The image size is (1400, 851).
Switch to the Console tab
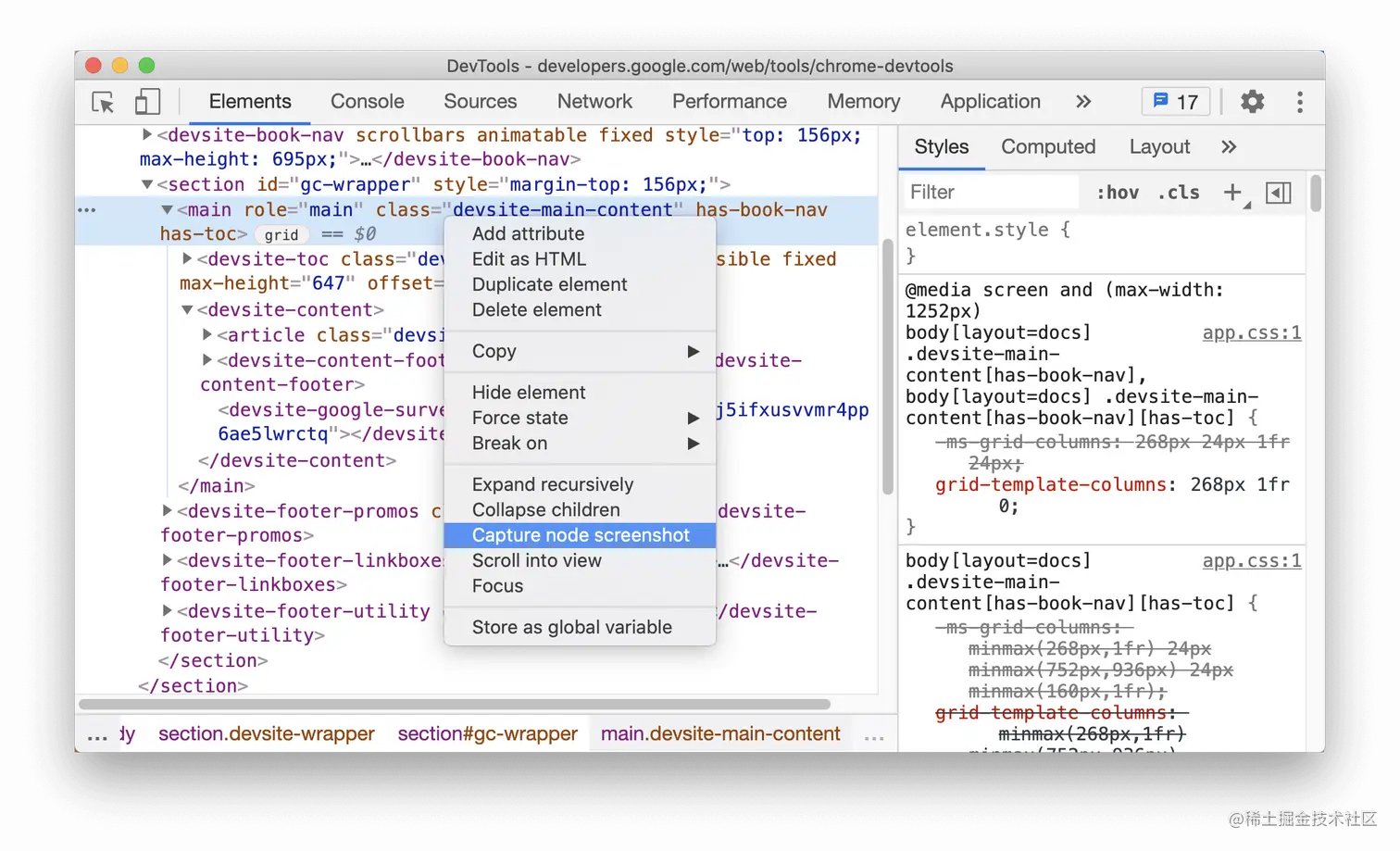368,102
